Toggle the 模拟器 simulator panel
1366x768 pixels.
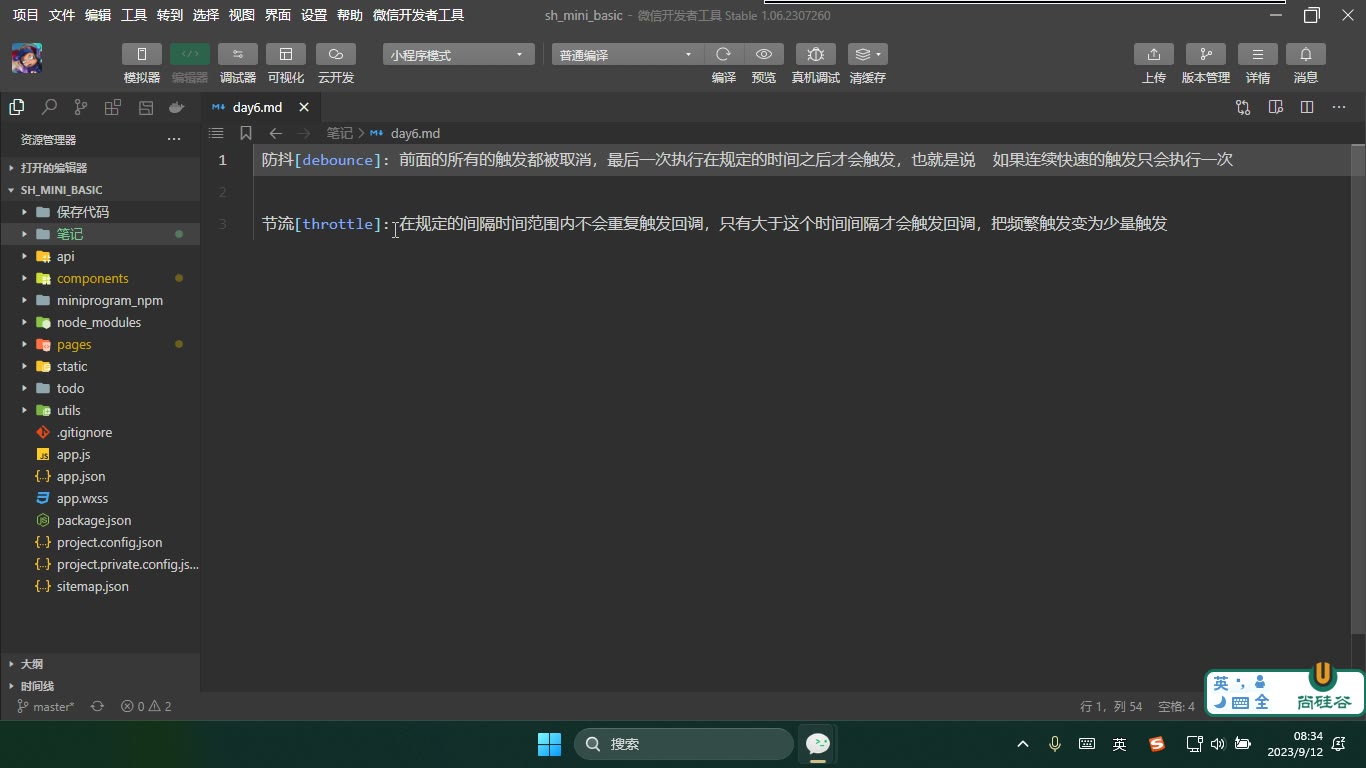(x=142, y=54)
